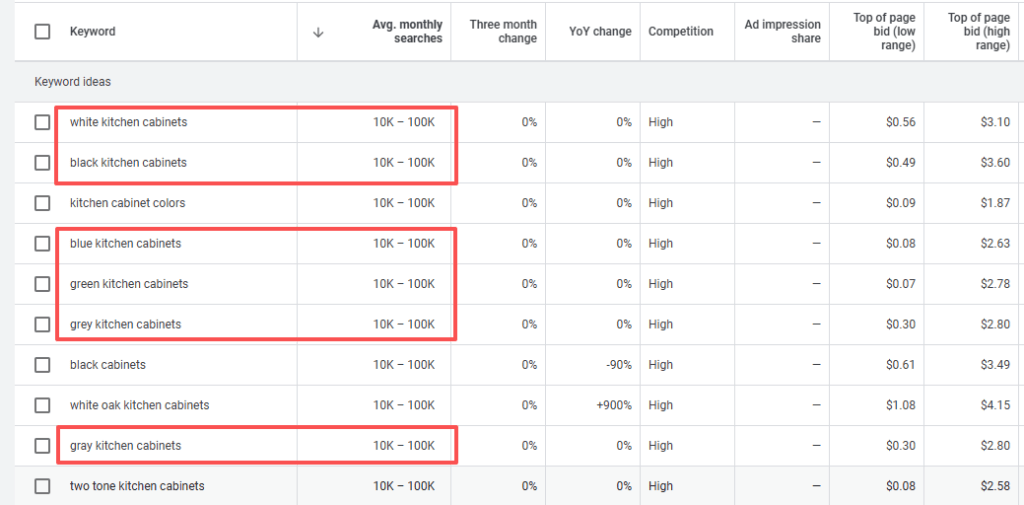
Task: Click the $3.10 high bid value
Action: (x=995, y=122)
